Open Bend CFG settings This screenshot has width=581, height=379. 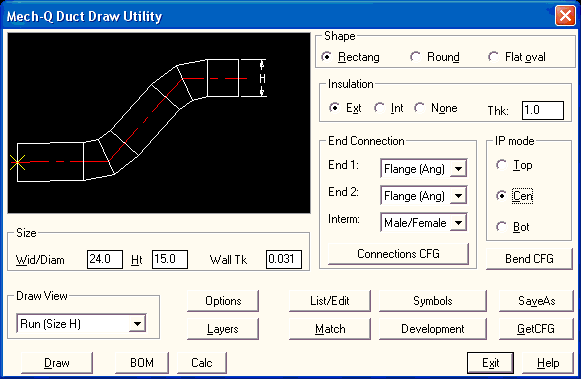tap(529, 259)
